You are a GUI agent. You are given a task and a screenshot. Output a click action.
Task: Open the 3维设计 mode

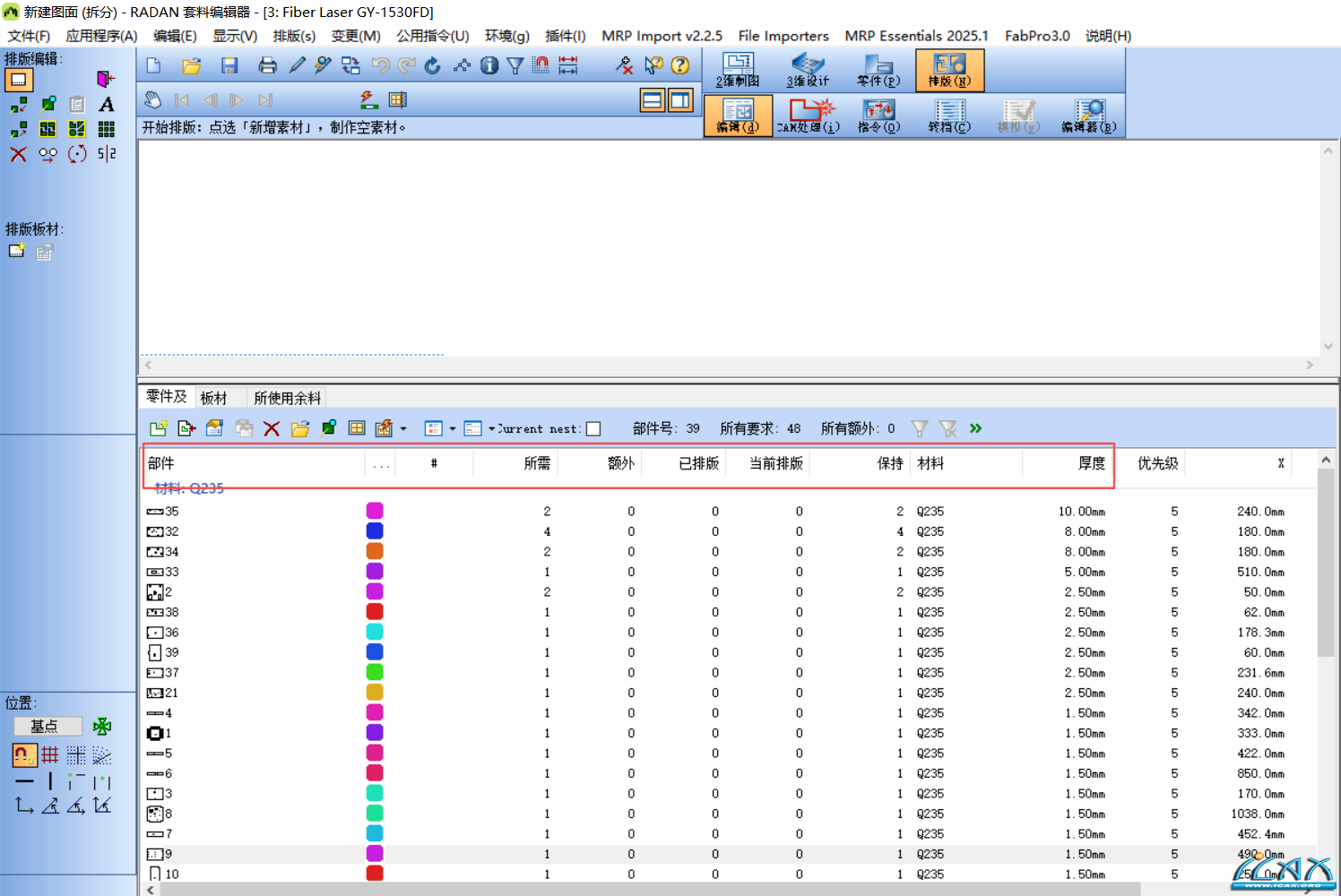(808, 70)
